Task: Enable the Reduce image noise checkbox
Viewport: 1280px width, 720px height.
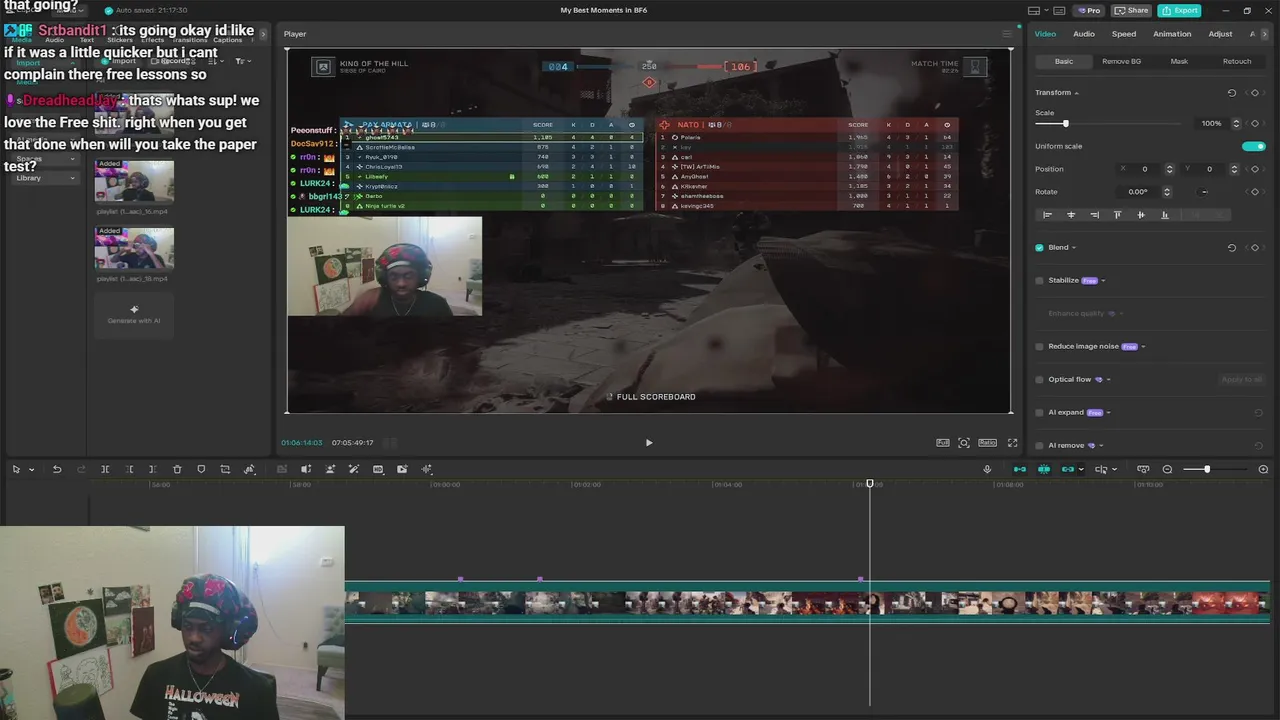Action: (x=1039, y=346)
